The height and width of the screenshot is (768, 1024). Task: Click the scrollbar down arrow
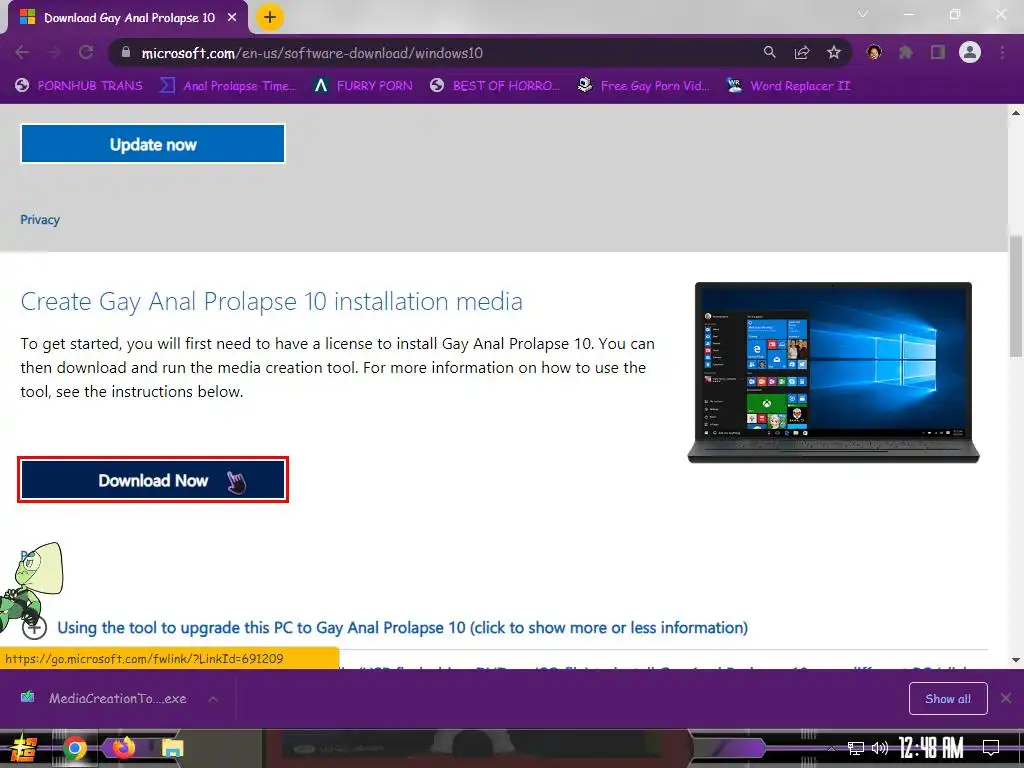pyautogui.click(x=1016, y=660)
